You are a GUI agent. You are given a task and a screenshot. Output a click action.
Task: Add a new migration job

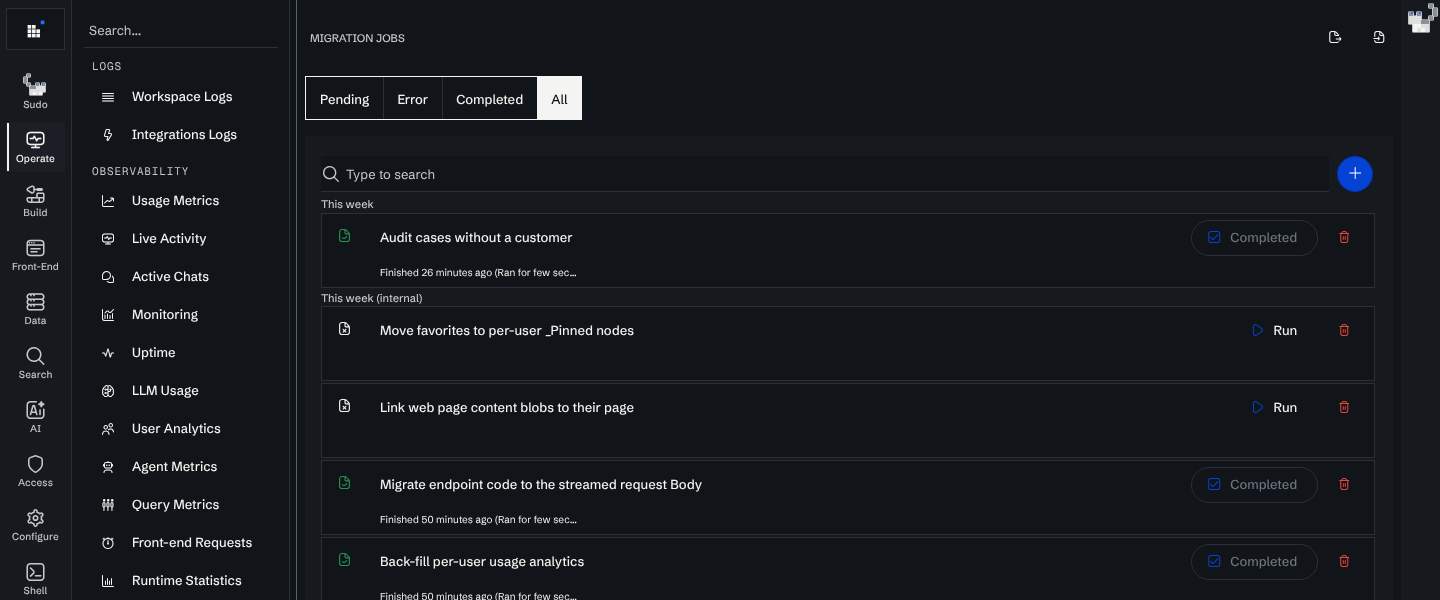[1355, 174]
